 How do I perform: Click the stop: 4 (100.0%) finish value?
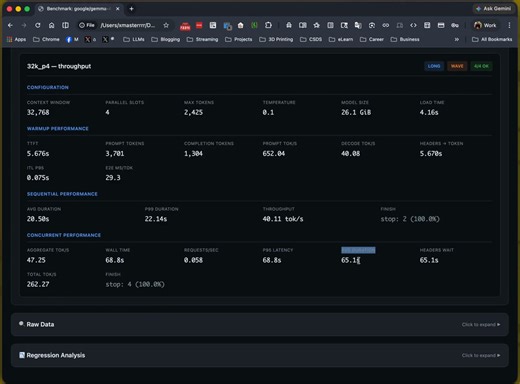(135, 284)
